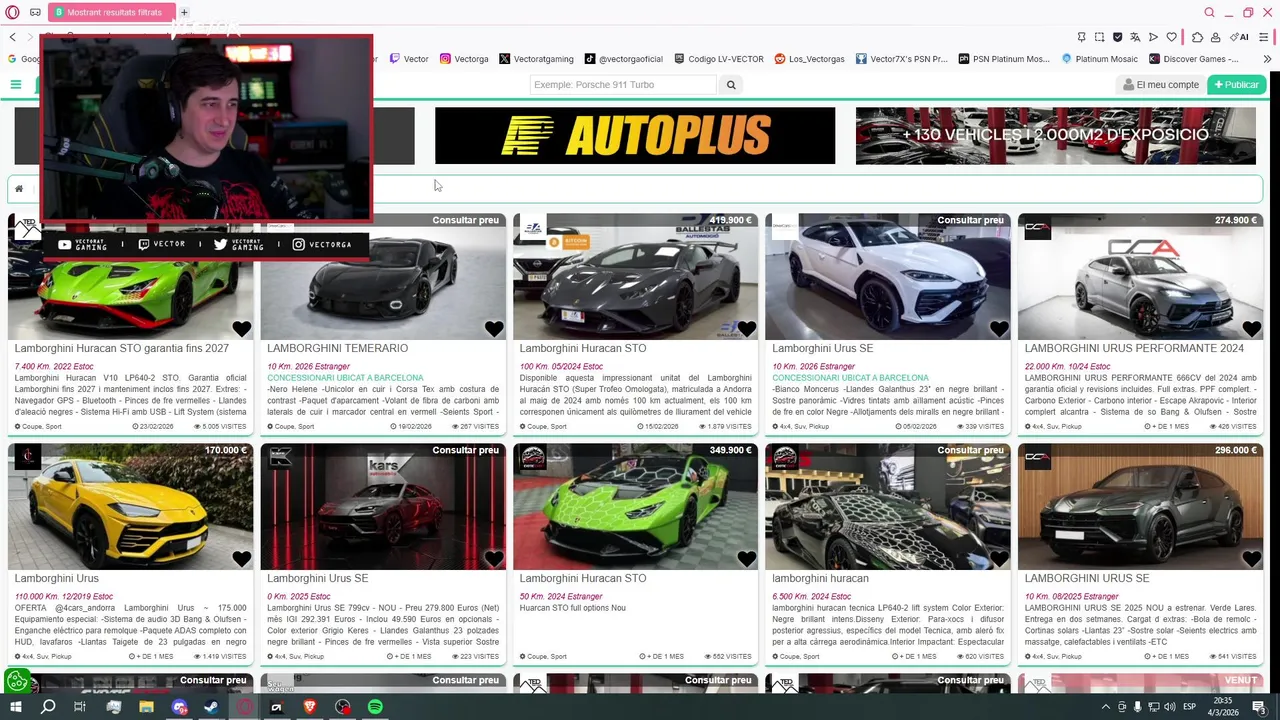The height and width of the screenshot is (720, 1280).
Task: Open the Windows Start menu
Action: (x=15, y=707)
